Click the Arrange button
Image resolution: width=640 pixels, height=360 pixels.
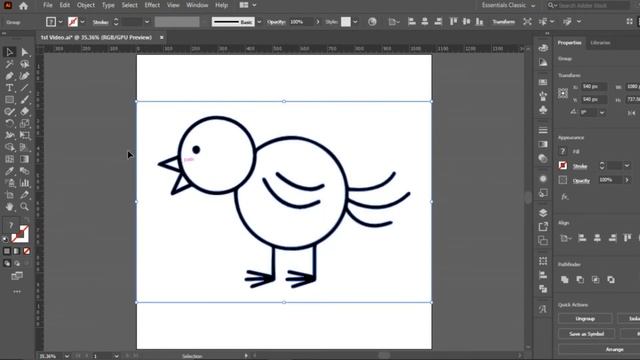(x=614, y=349)
